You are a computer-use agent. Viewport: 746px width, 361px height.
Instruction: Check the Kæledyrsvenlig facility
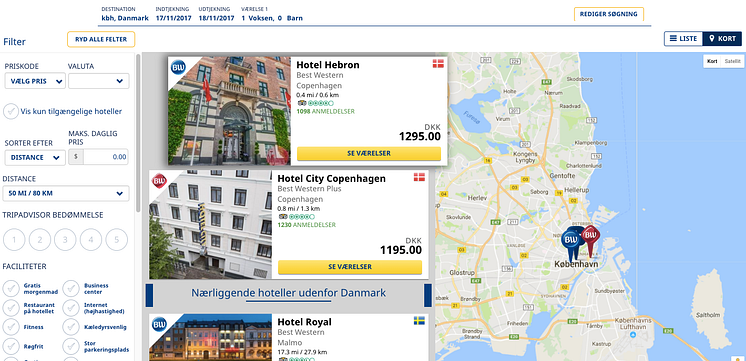click(x=71, y=327)
